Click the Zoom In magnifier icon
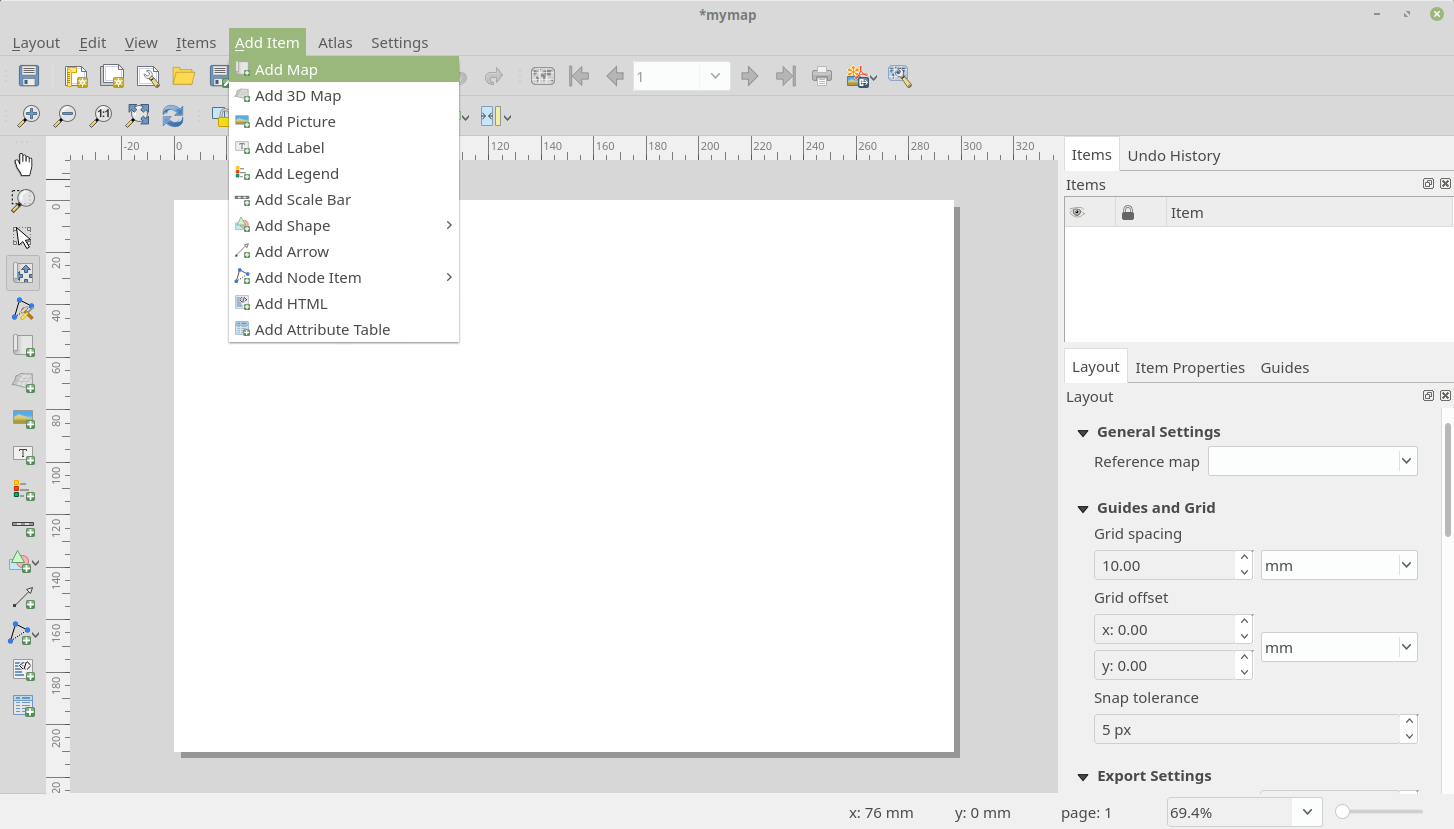The image size is (1454, 829). 29,116
